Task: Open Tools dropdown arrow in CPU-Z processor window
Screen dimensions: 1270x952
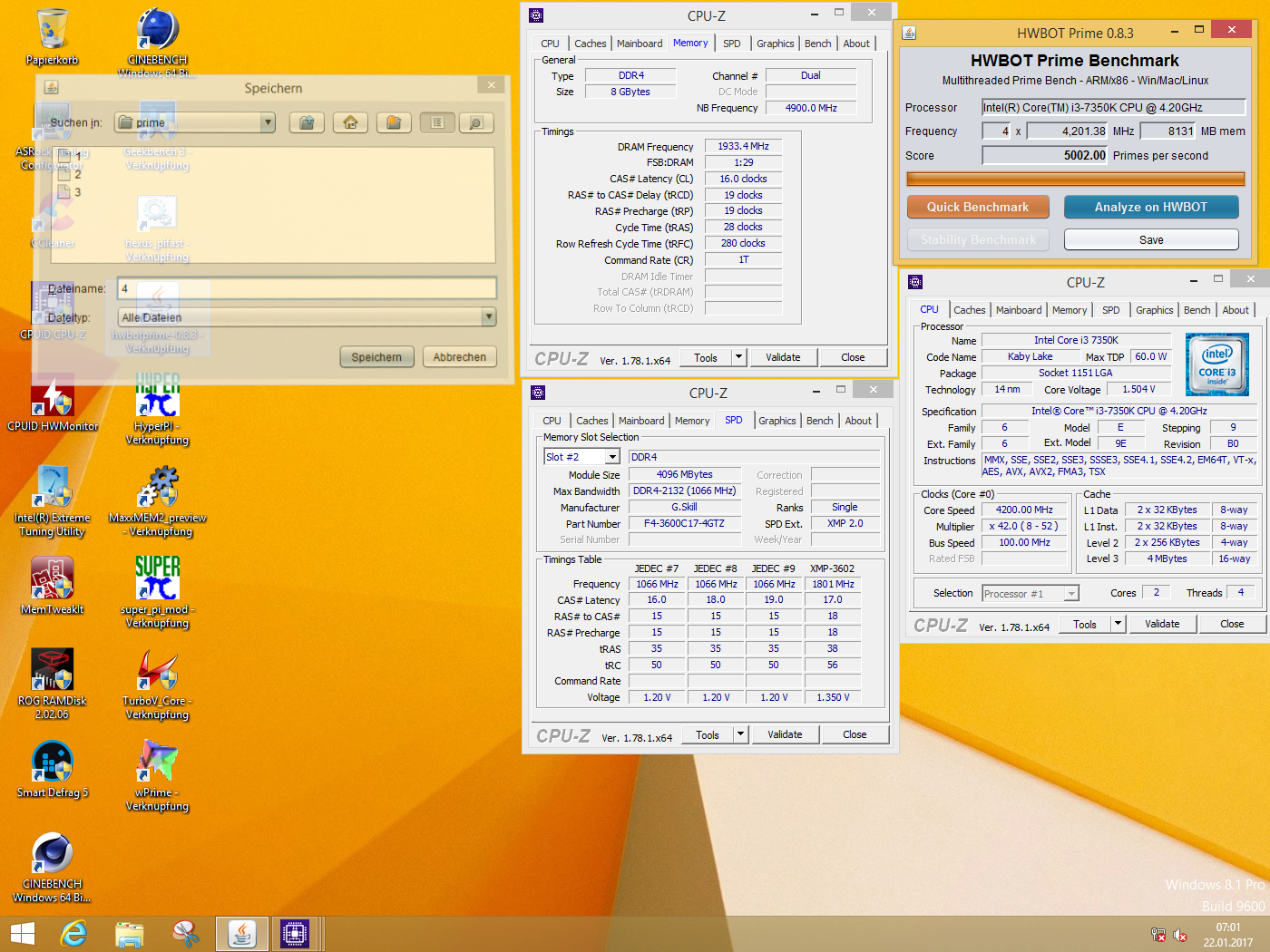Action: pos(1119,624)
